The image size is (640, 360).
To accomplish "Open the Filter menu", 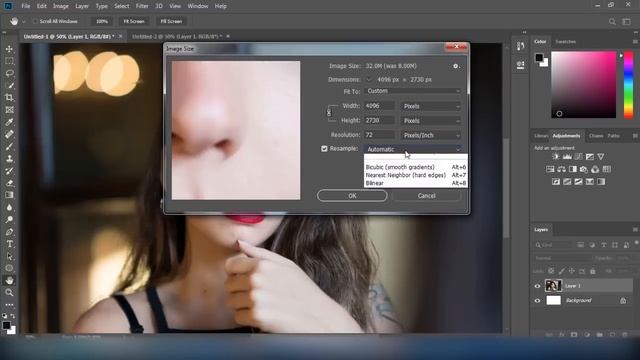I will tap(142, 6).
